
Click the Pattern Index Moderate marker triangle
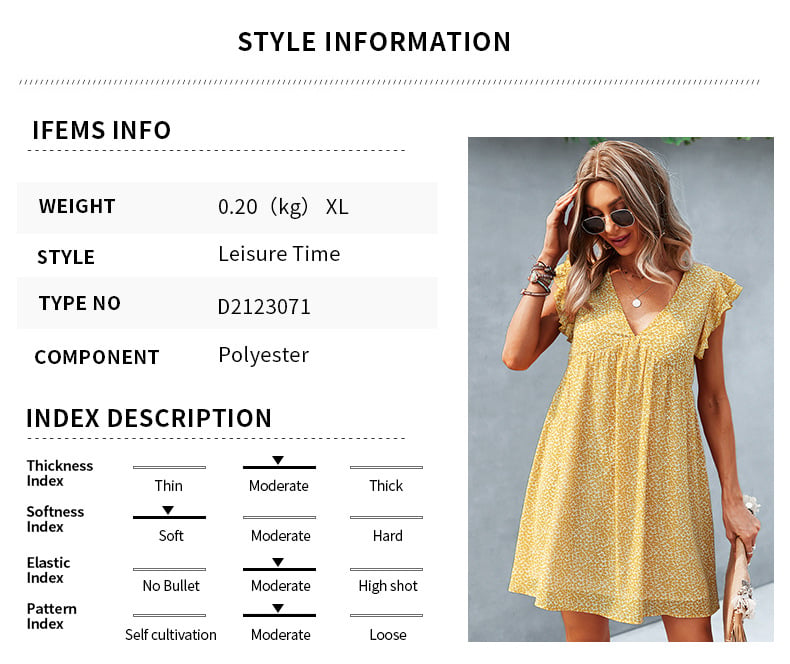[x=278, y=608]
